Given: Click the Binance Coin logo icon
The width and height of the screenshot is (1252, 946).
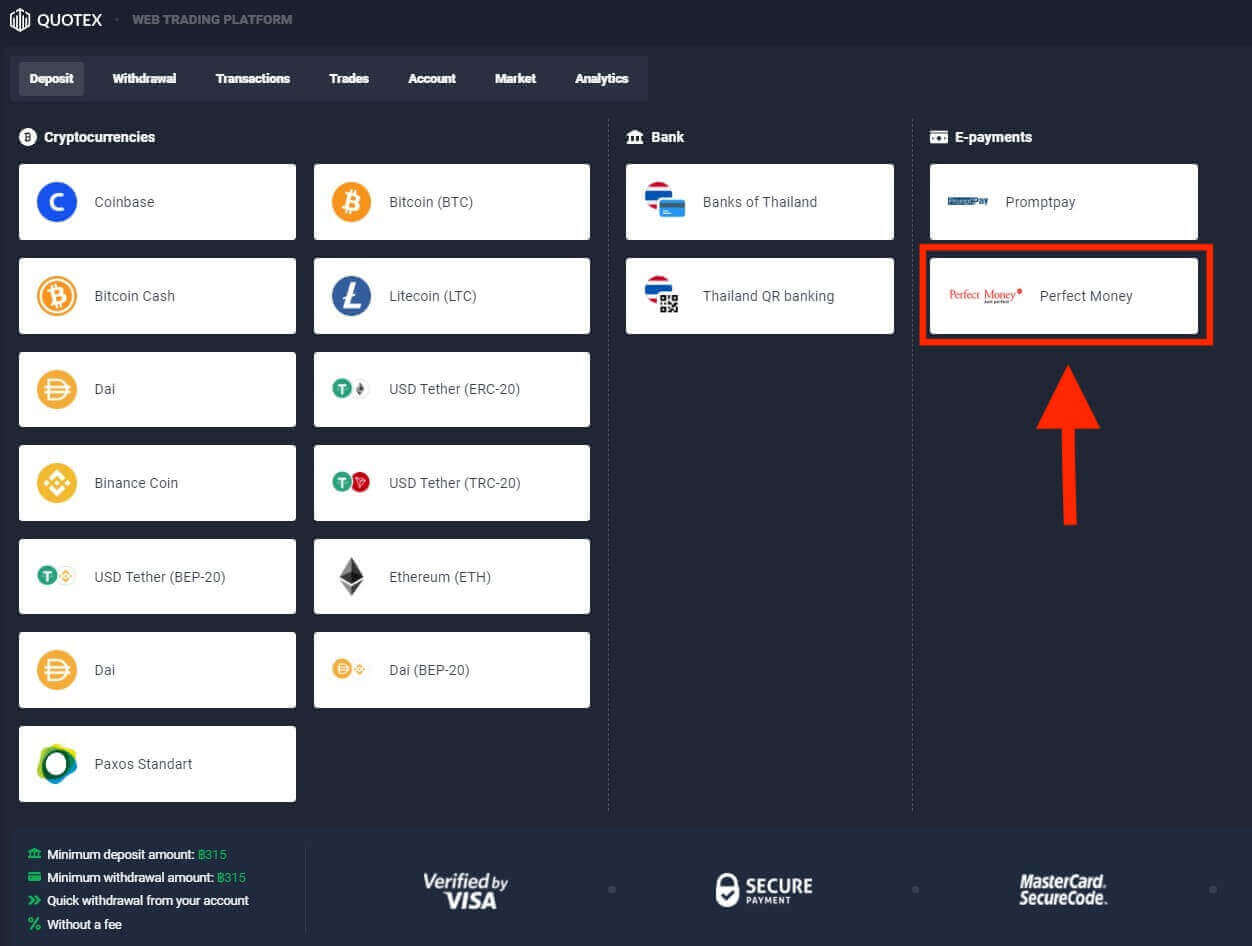Looking at the screenshot, I should (57, 483).
